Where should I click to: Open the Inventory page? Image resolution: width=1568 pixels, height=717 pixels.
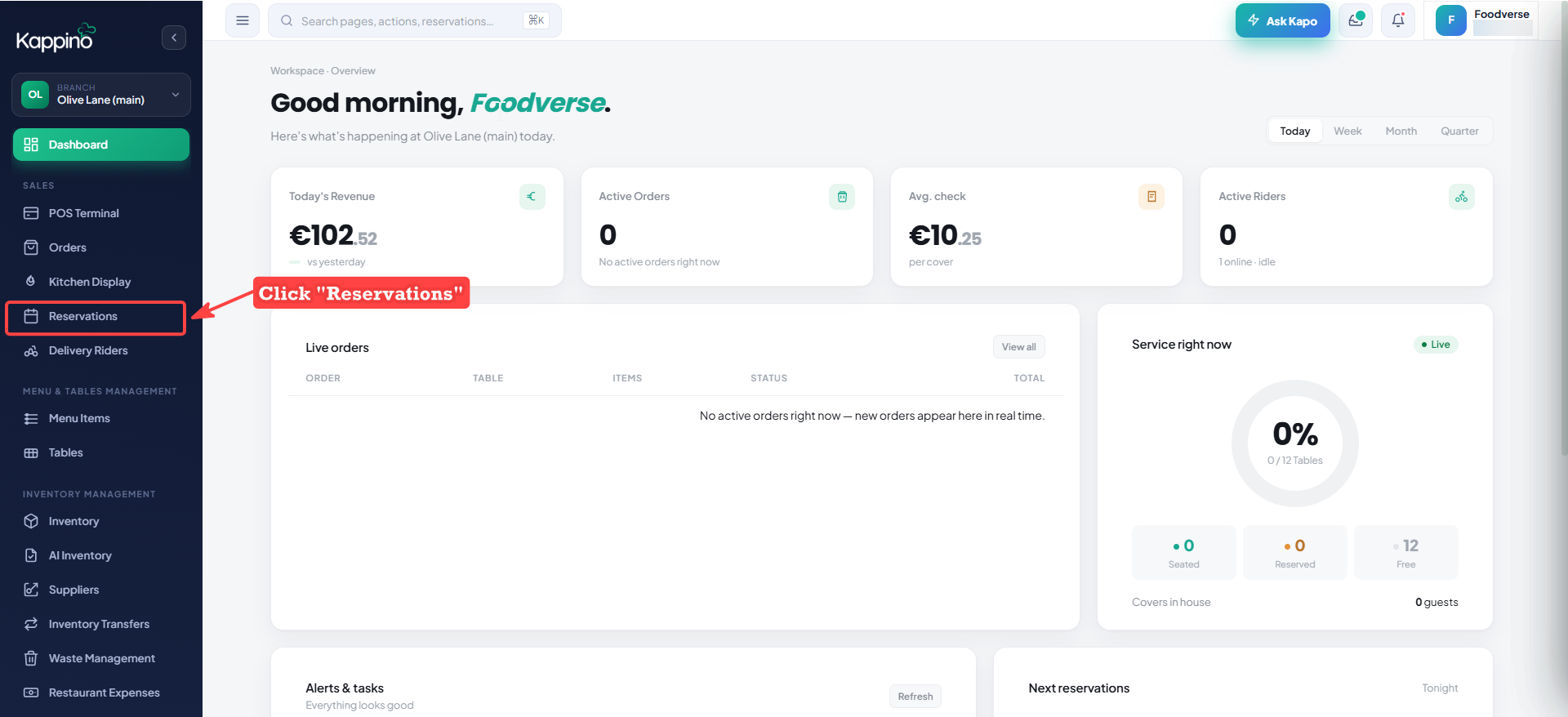coord(101,521)
